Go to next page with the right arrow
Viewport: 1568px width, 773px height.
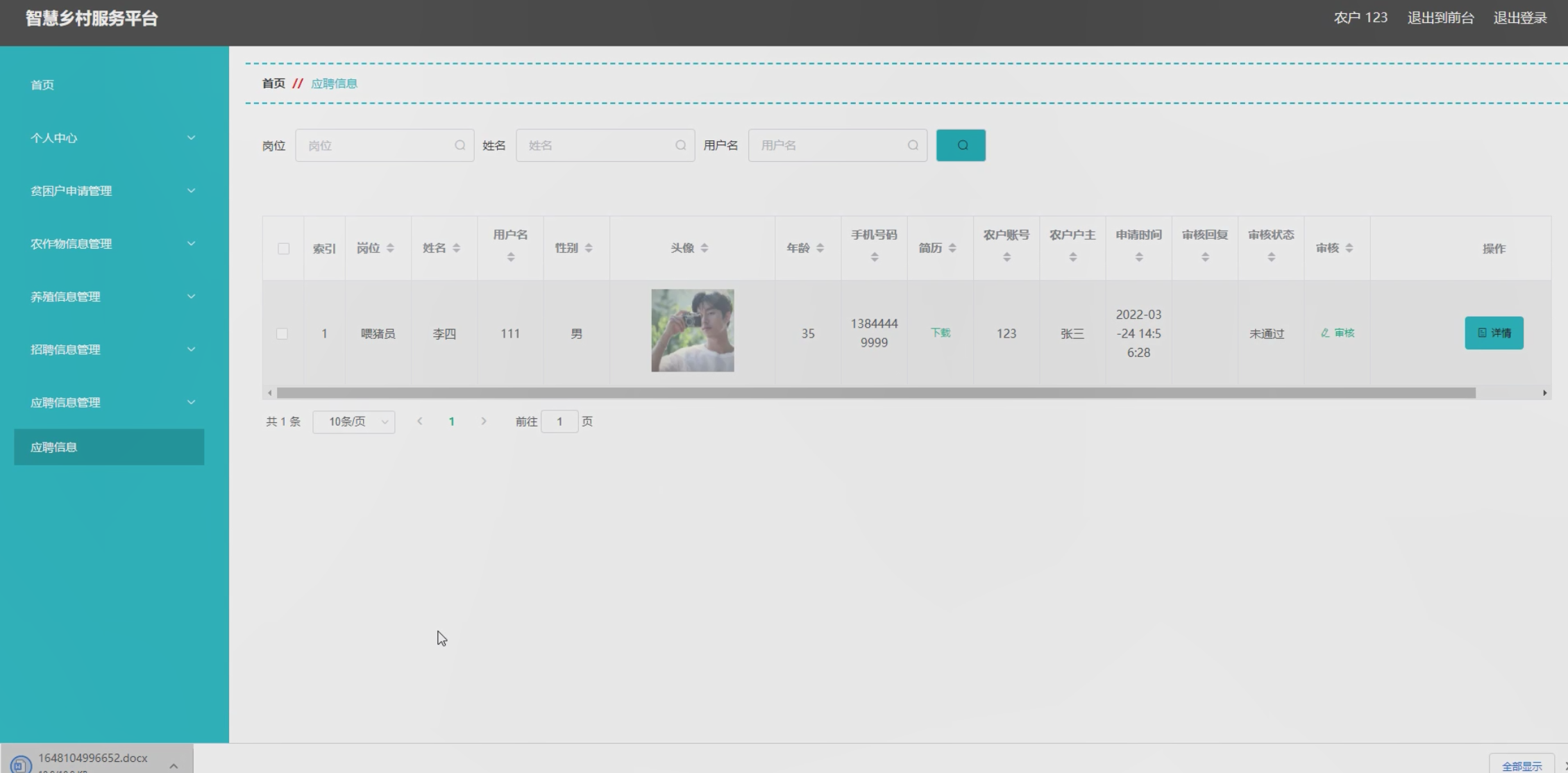click(484, 421)
